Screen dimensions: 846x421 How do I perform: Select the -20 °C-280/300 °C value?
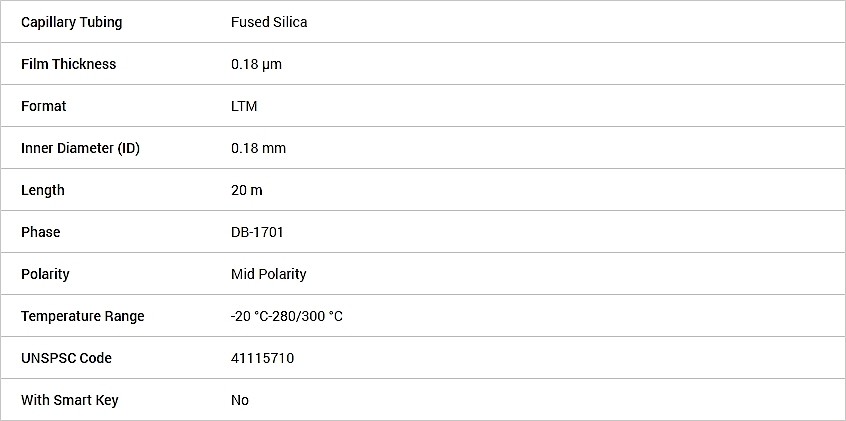(x=286, y=316)
